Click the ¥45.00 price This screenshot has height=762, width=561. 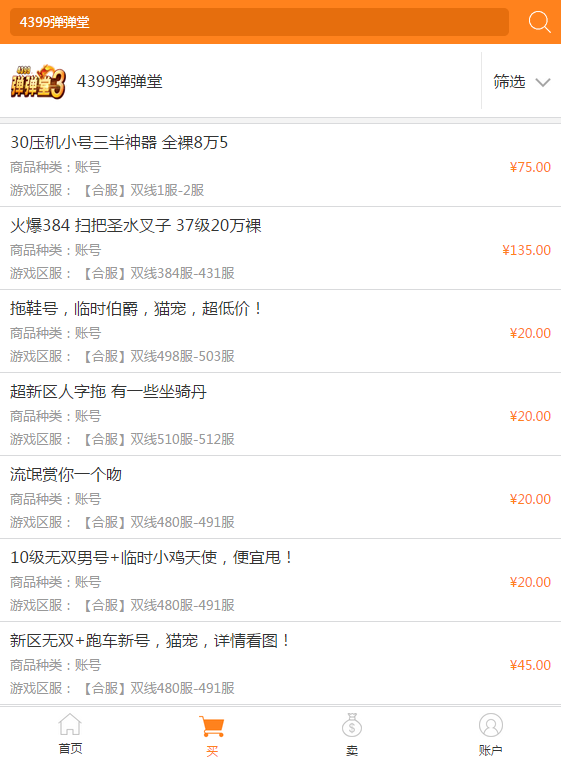[x=530, y=665]
